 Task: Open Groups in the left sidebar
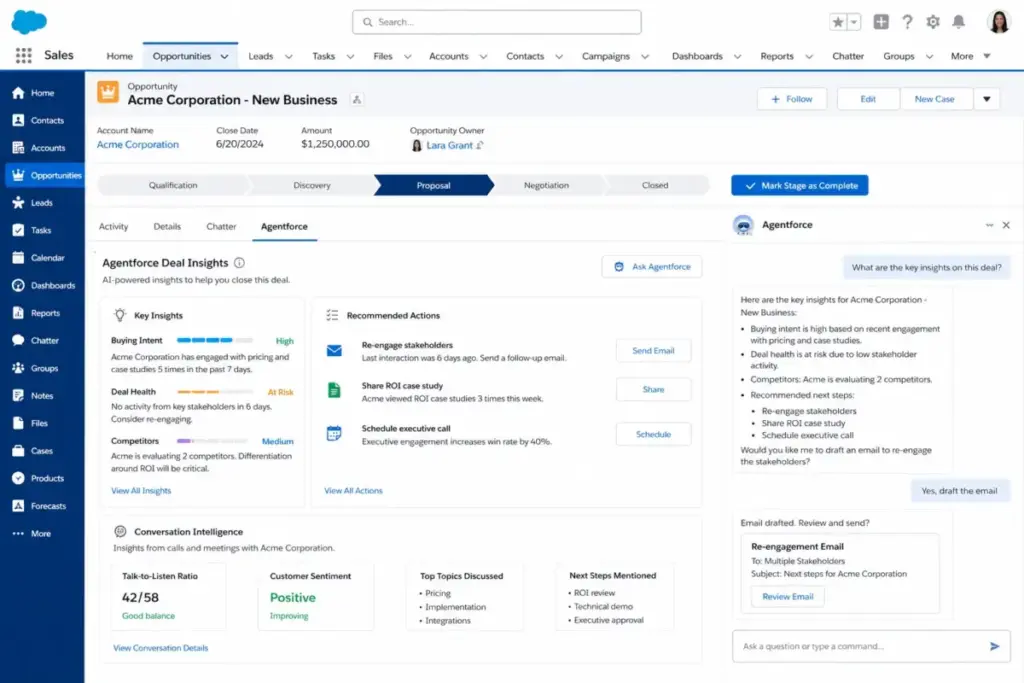point(42,368)
